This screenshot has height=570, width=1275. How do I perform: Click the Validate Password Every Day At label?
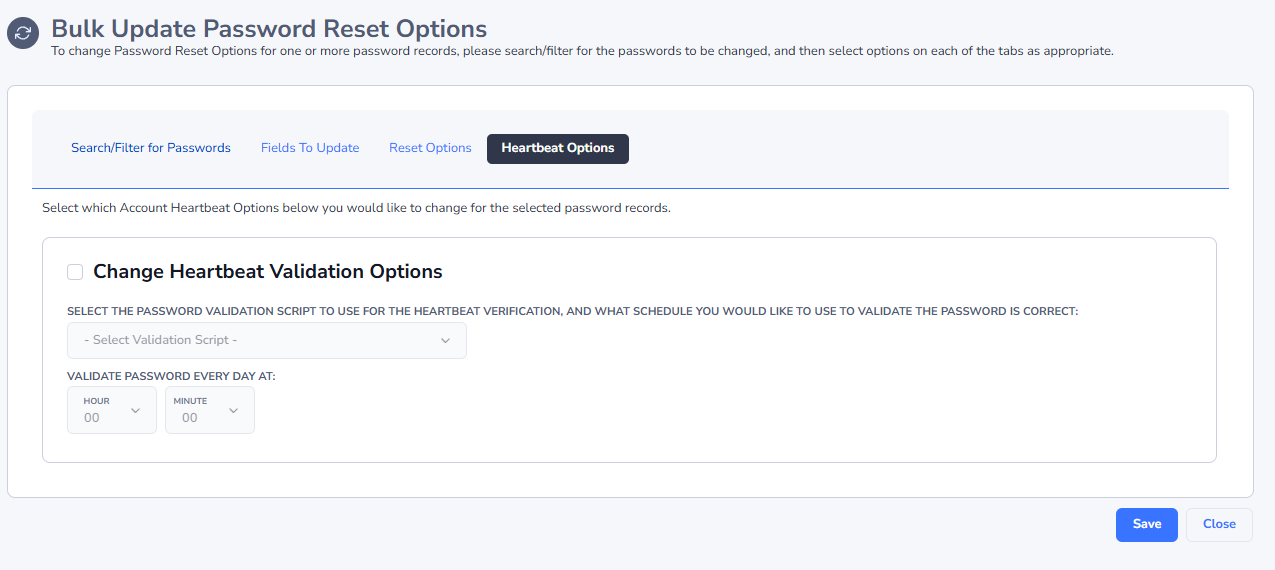171,376
